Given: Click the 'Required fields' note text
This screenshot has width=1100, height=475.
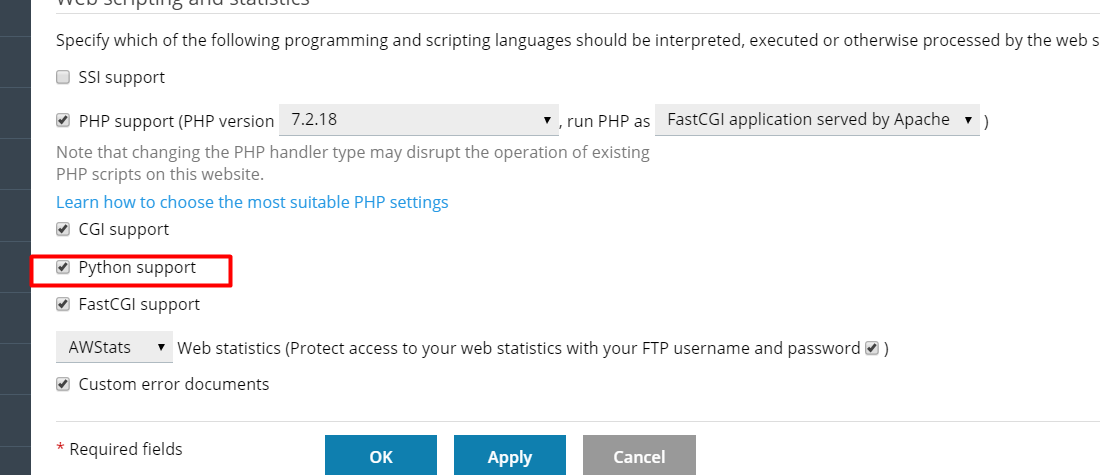Looking at the screenshot, I should click(126, 449).
